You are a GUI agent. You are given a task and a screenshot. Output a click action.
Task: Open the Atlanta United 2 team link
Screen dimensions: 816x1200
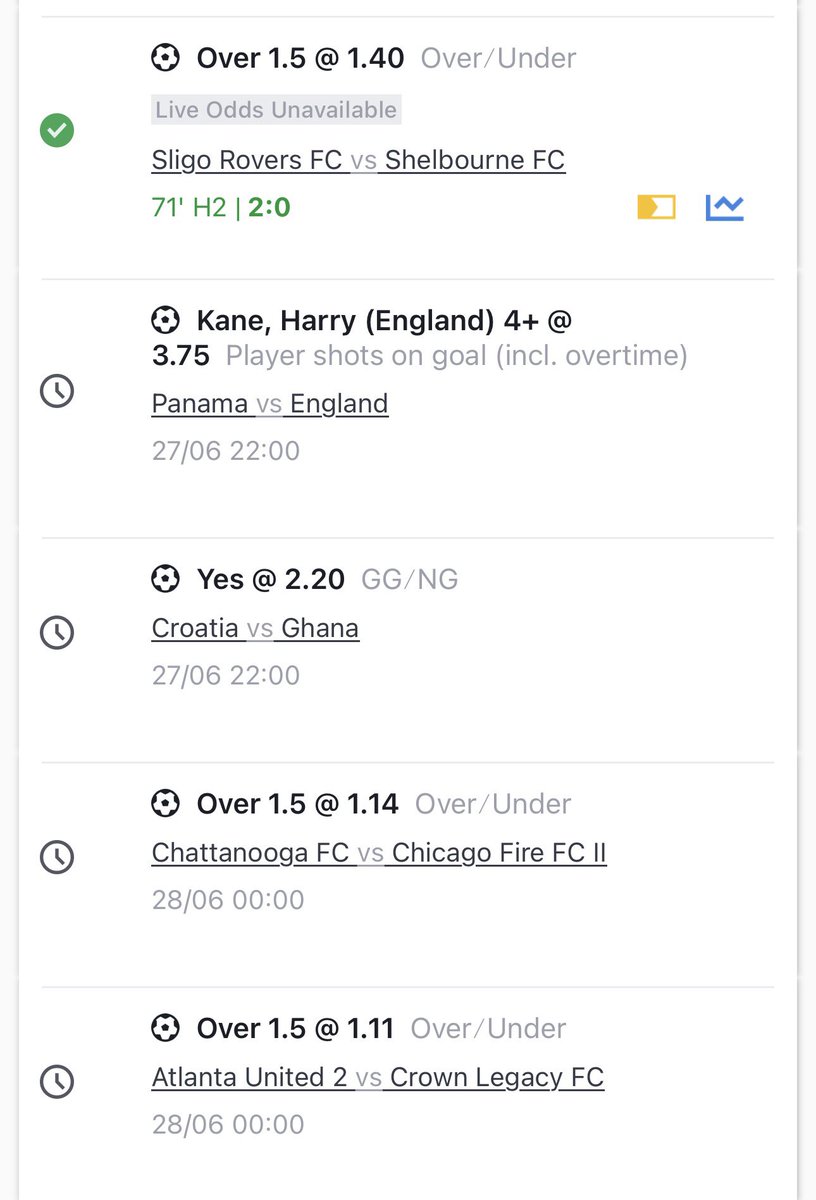(x=250, y=1077)
